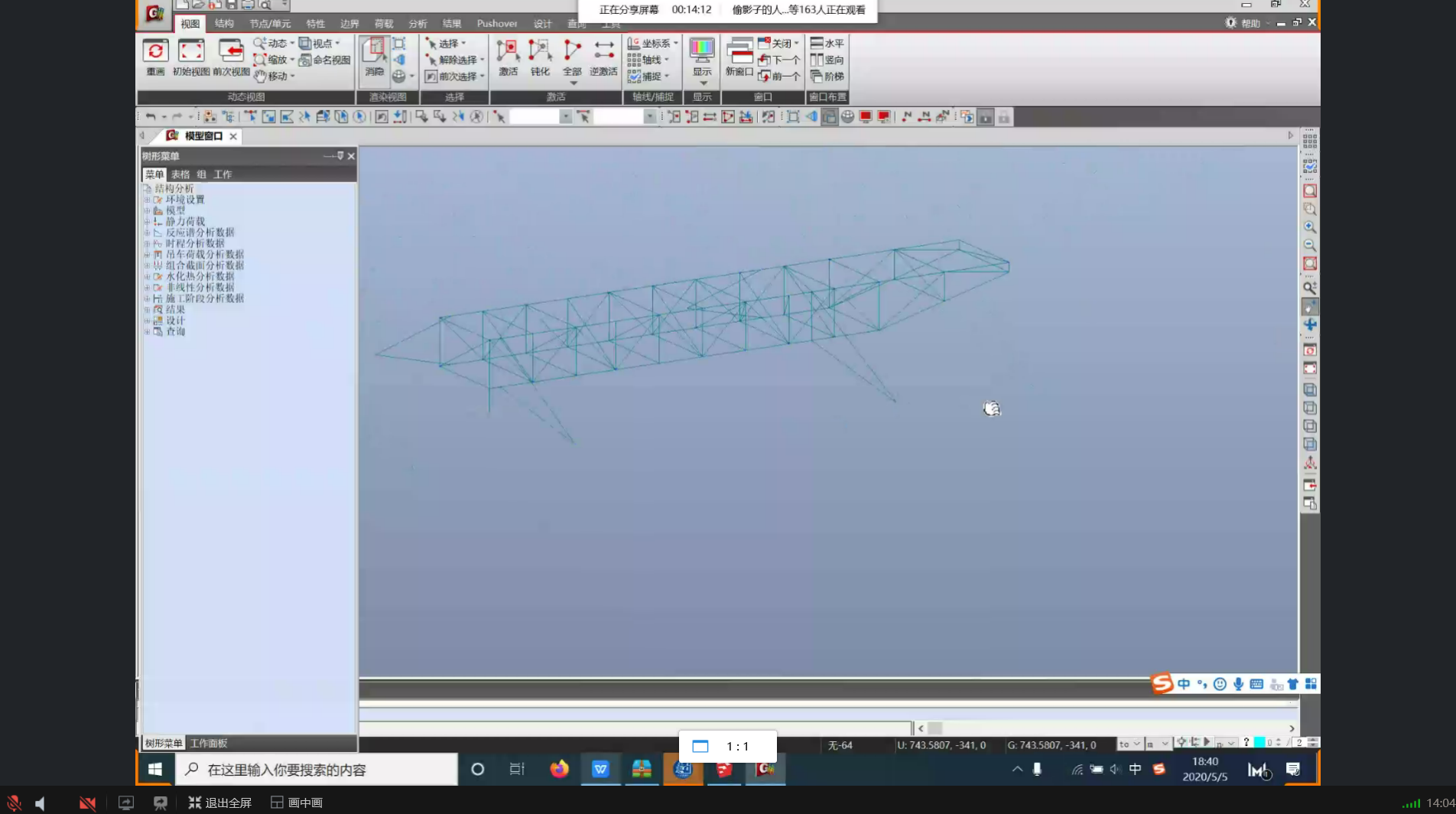Click the Windows taskbar search box
This screenshot has width=1456, height=814.
coord(317,770)
